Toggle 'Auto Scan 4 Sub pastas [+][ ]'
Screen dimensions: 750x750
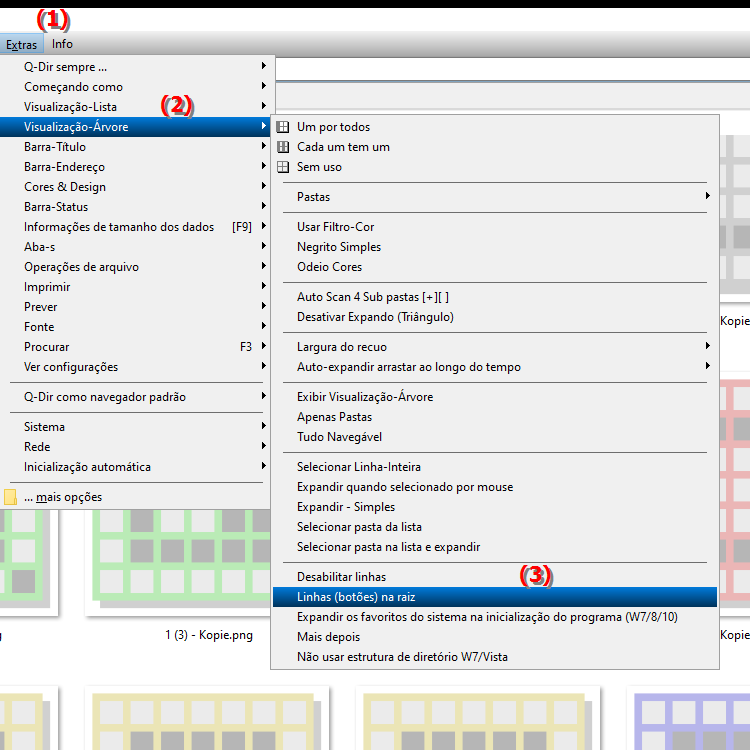(x=495, y=297)
